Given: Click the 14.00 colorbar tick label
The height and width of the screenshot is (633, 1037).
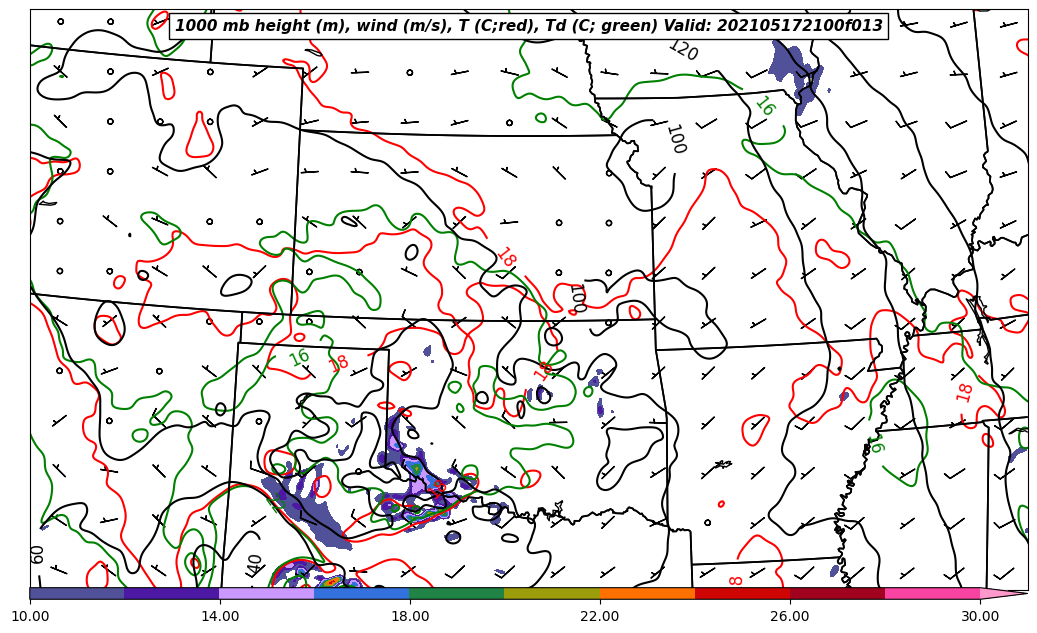Looking at the screenshot, I should pos(220,616).
